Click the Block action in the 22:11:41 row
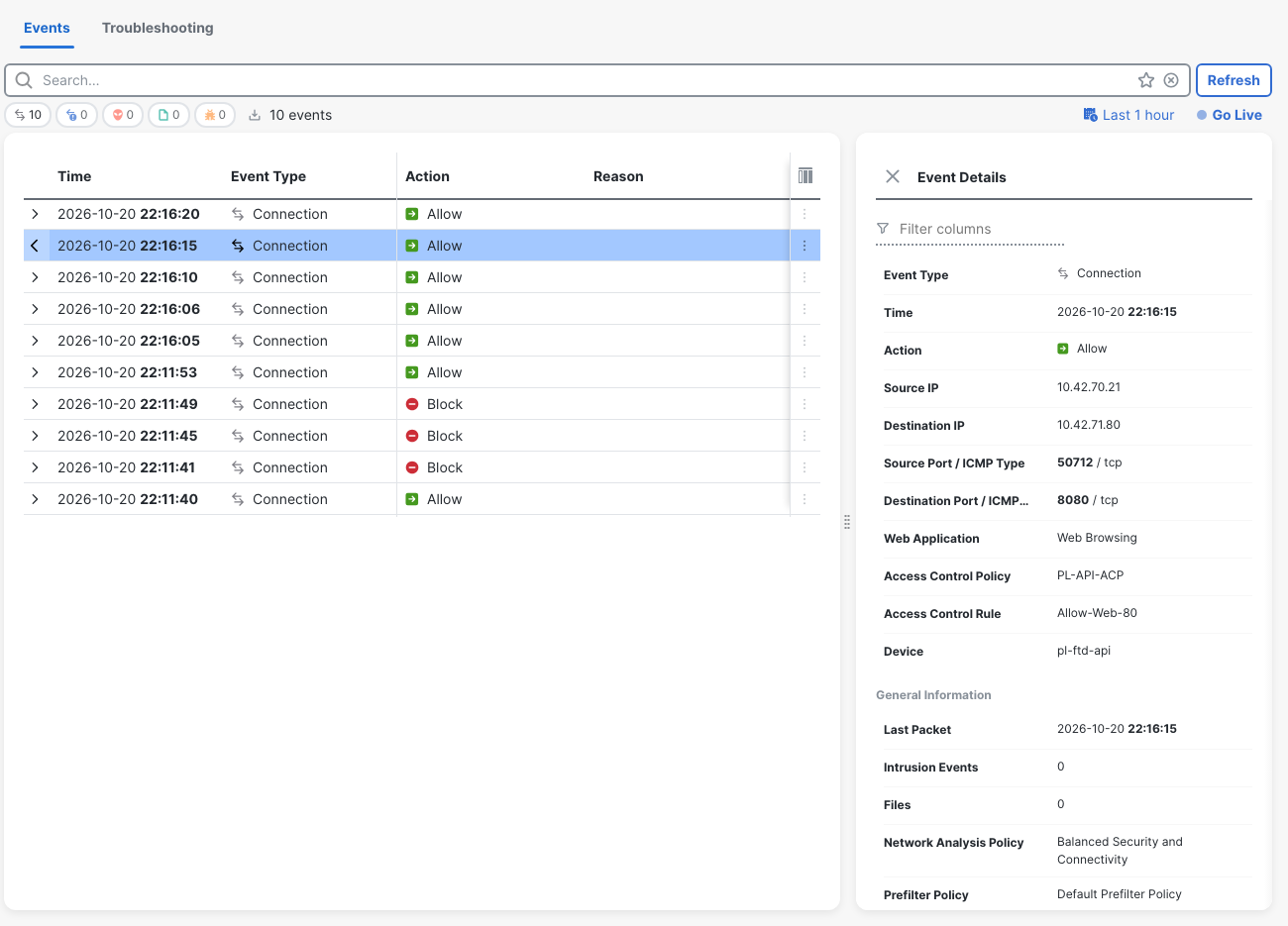This screenshot has width=1288, height=926. (x=434, y=467)
